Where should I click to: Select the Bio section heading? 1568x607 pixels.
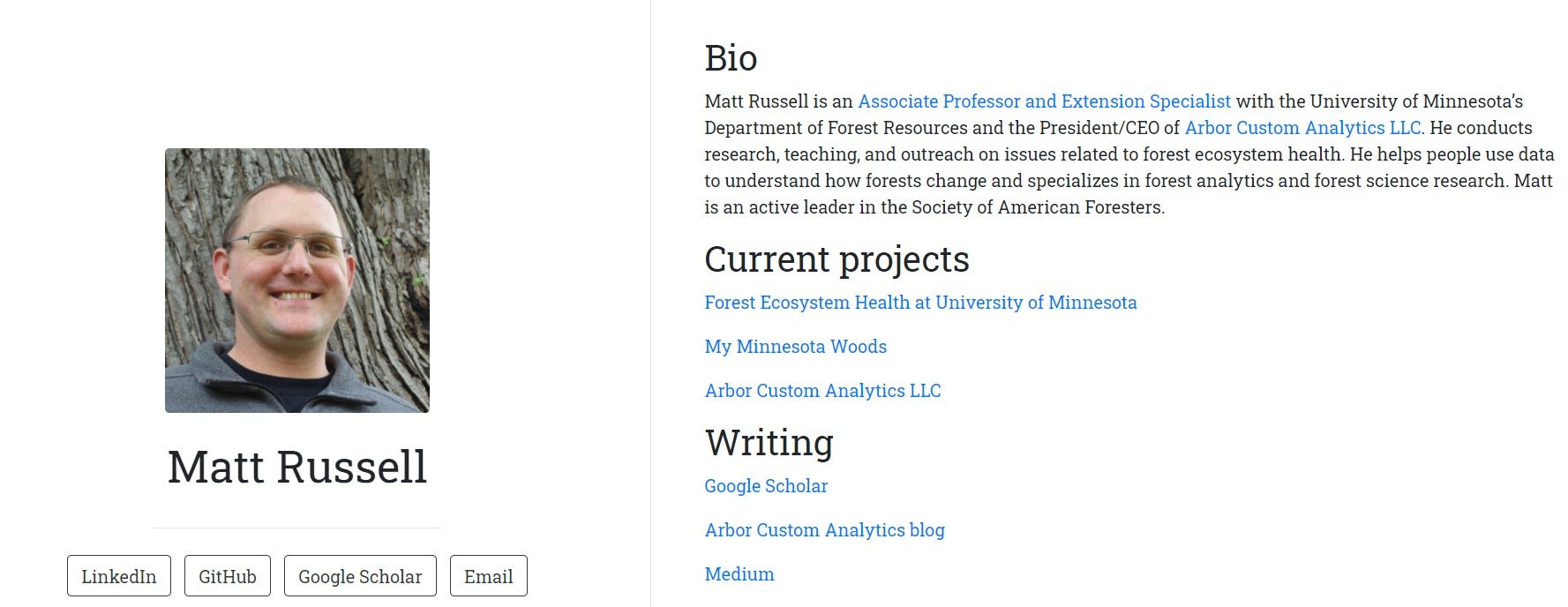(731, 58)
